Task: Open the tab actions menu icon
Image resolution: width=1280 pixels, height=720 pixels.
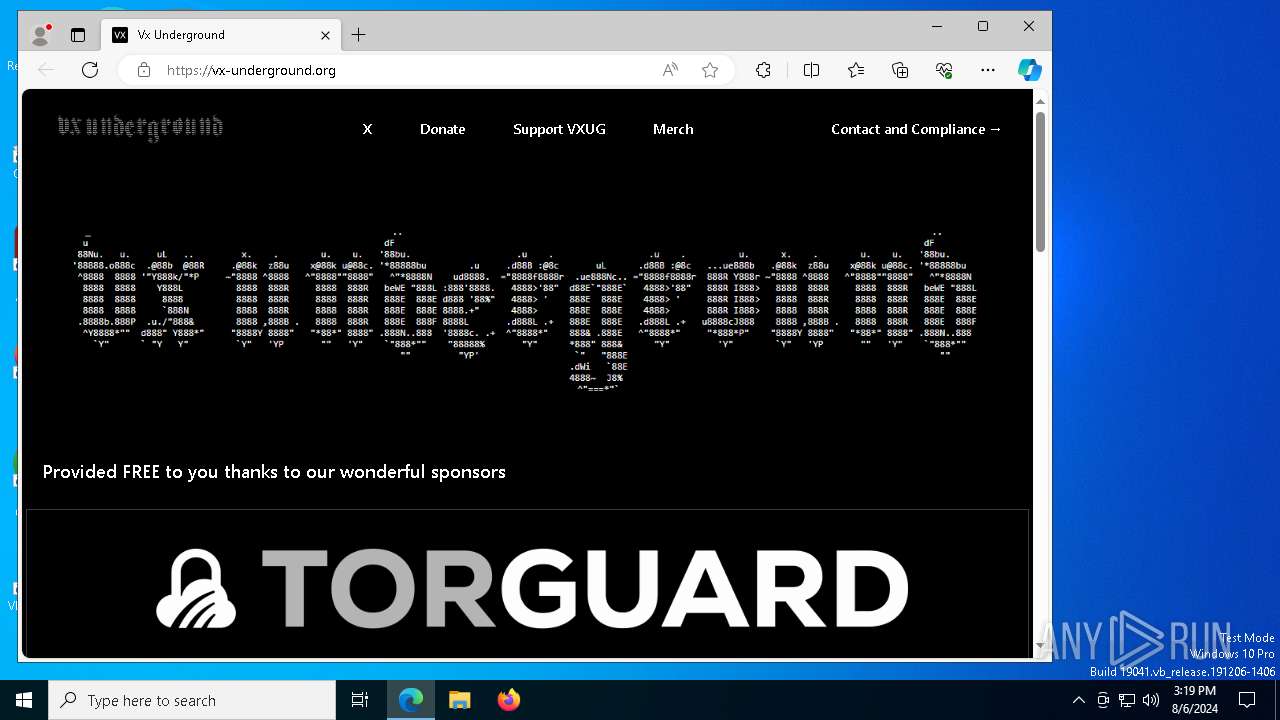Action: pyautogui.click(x=78, y=35)
